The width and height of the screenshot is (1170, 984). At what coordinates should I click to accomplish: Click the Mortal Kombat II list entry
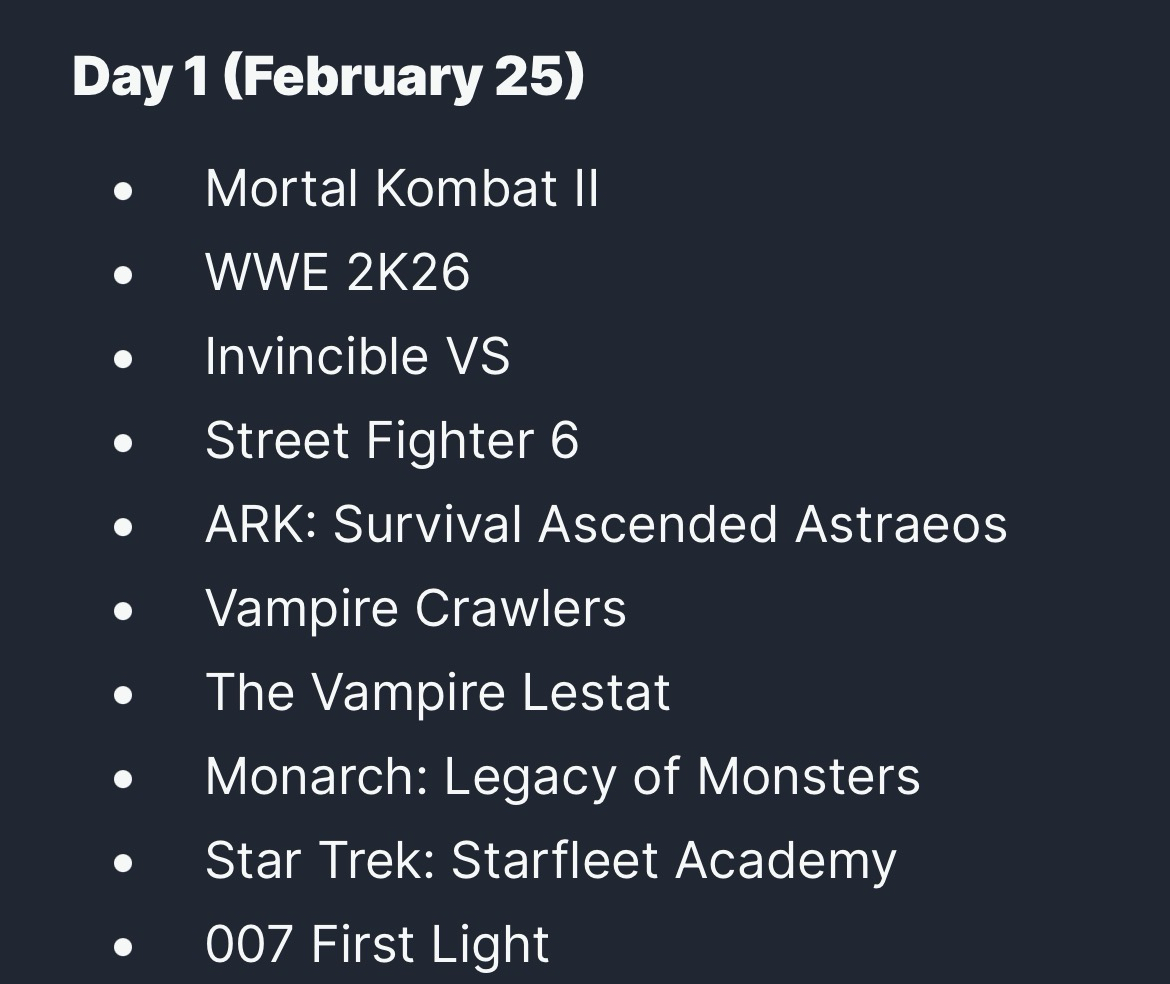click(401, 188)
